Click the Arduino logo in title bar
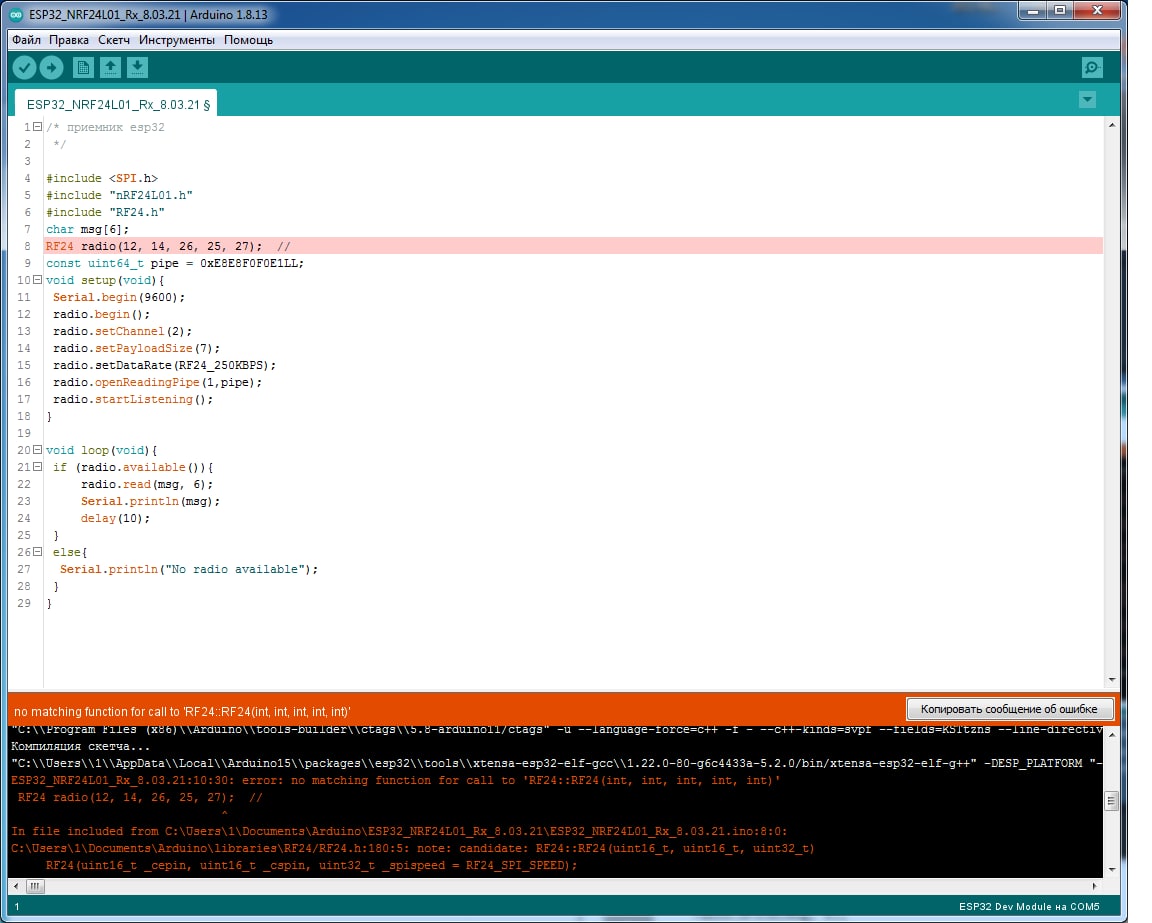Image resolution: width=1152 pixels, height=923 pixels. tap(17, 14)
